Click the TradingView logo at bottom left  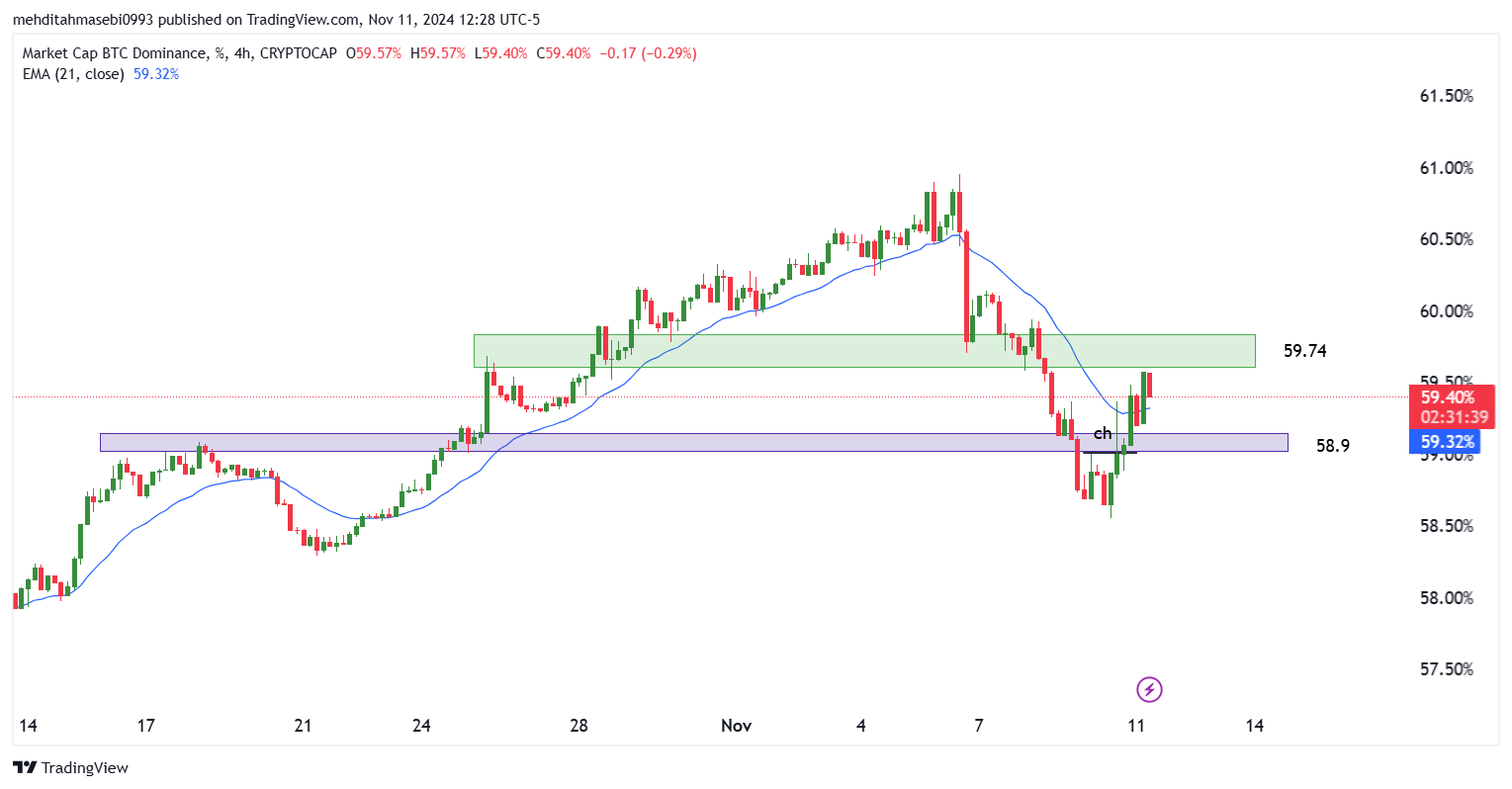pos(70,767)
